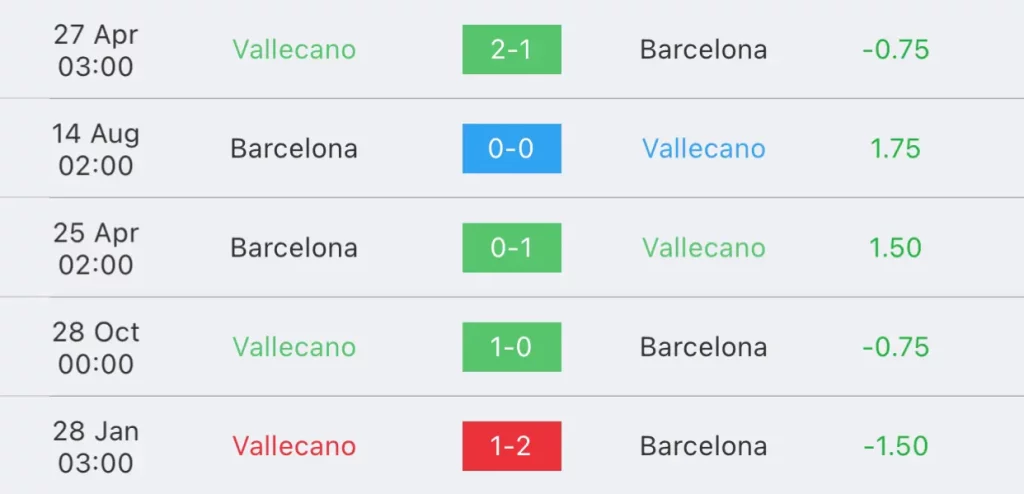Viewport: 1024px width, 494px height.
Task: Open the blue 0-0 score badge
Action: coord(511,148)
